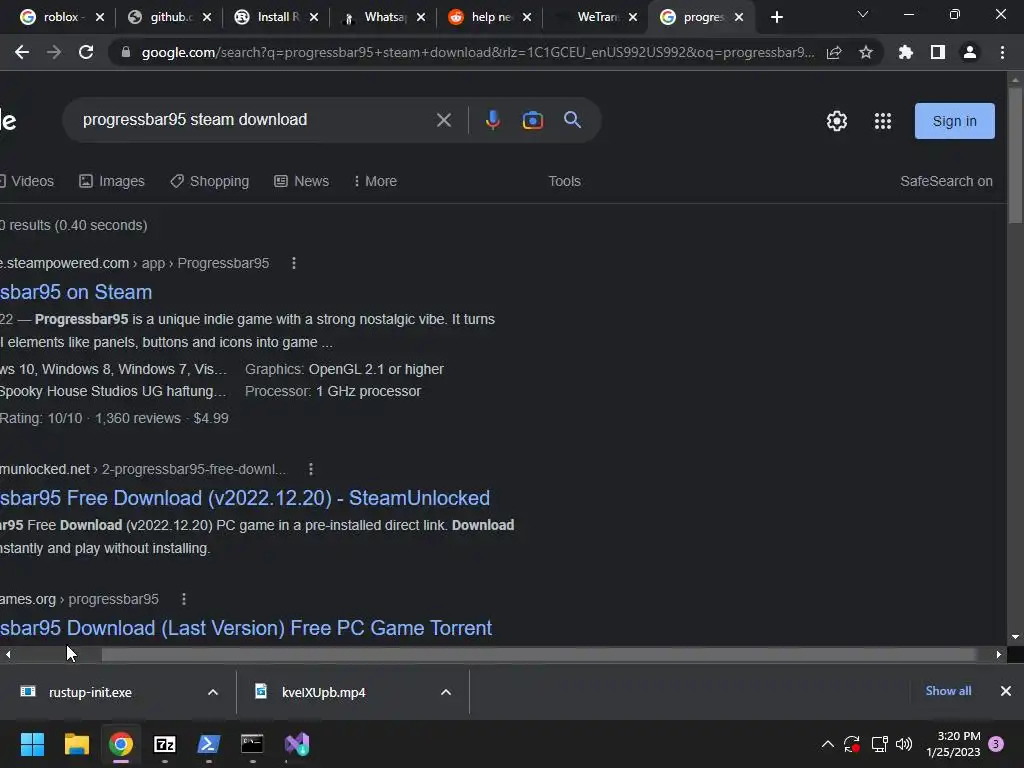Click the Sign in button
The height and width of the screenshot is (768, 1024).
(955, 121)
